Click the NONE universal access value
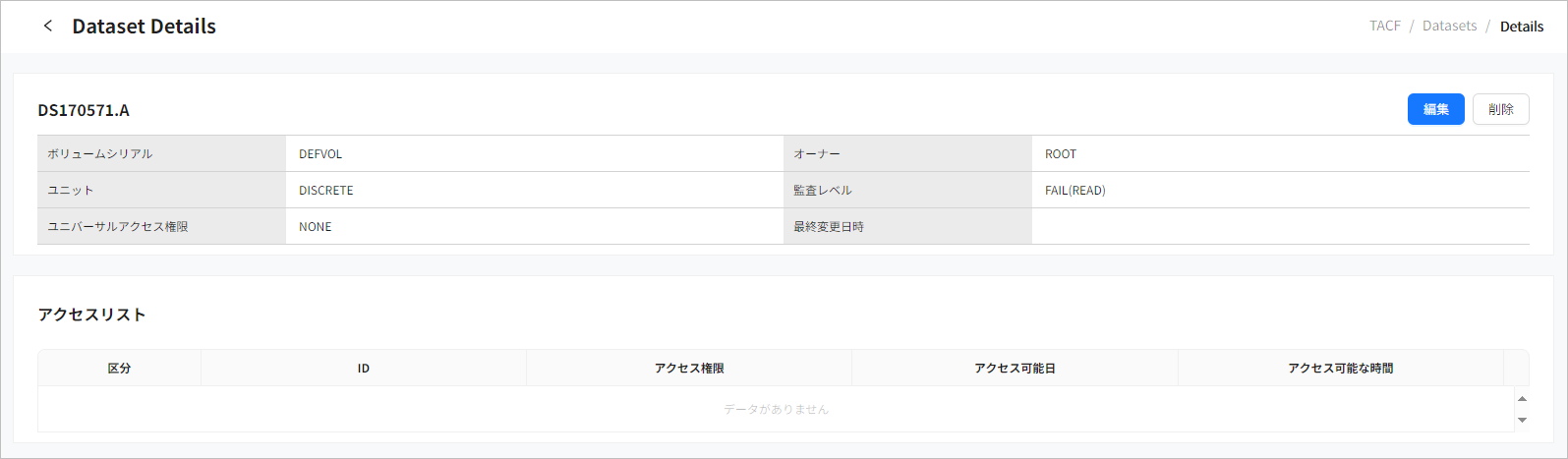Image resolution: width=1568 pixels, height=459 pixels. (x=316, y=227)
